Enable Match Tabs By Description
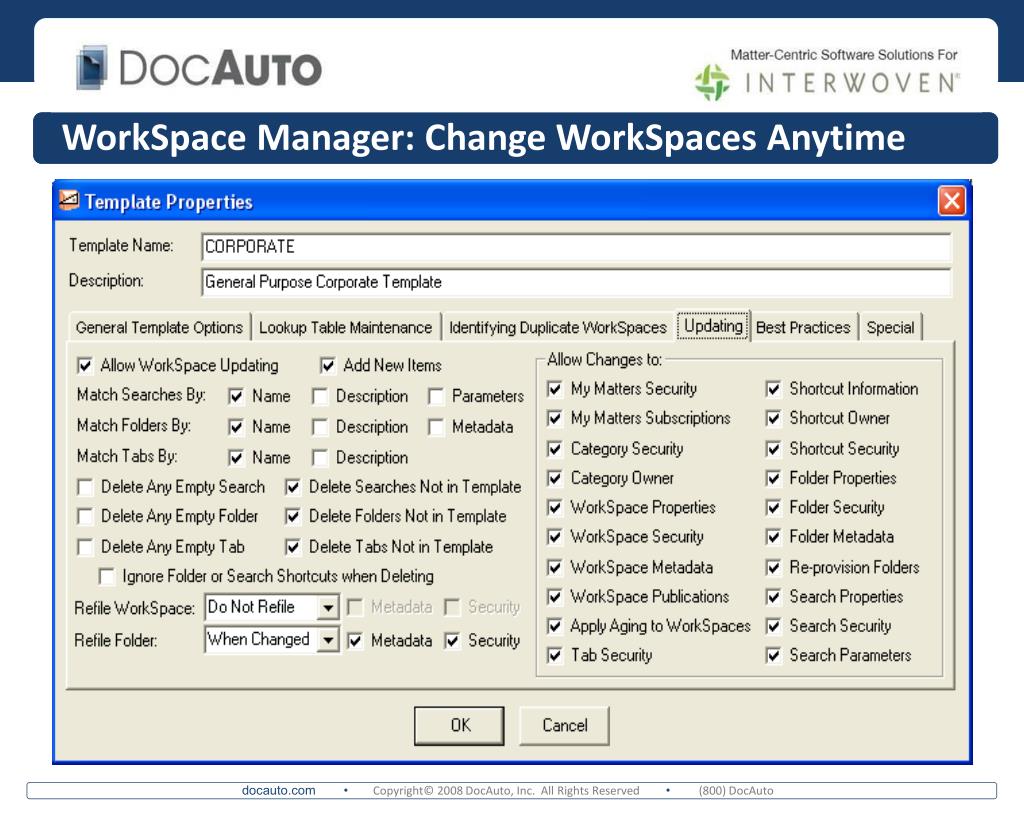This screenshot has width=1024, height=819. click(x=320, y=457)
